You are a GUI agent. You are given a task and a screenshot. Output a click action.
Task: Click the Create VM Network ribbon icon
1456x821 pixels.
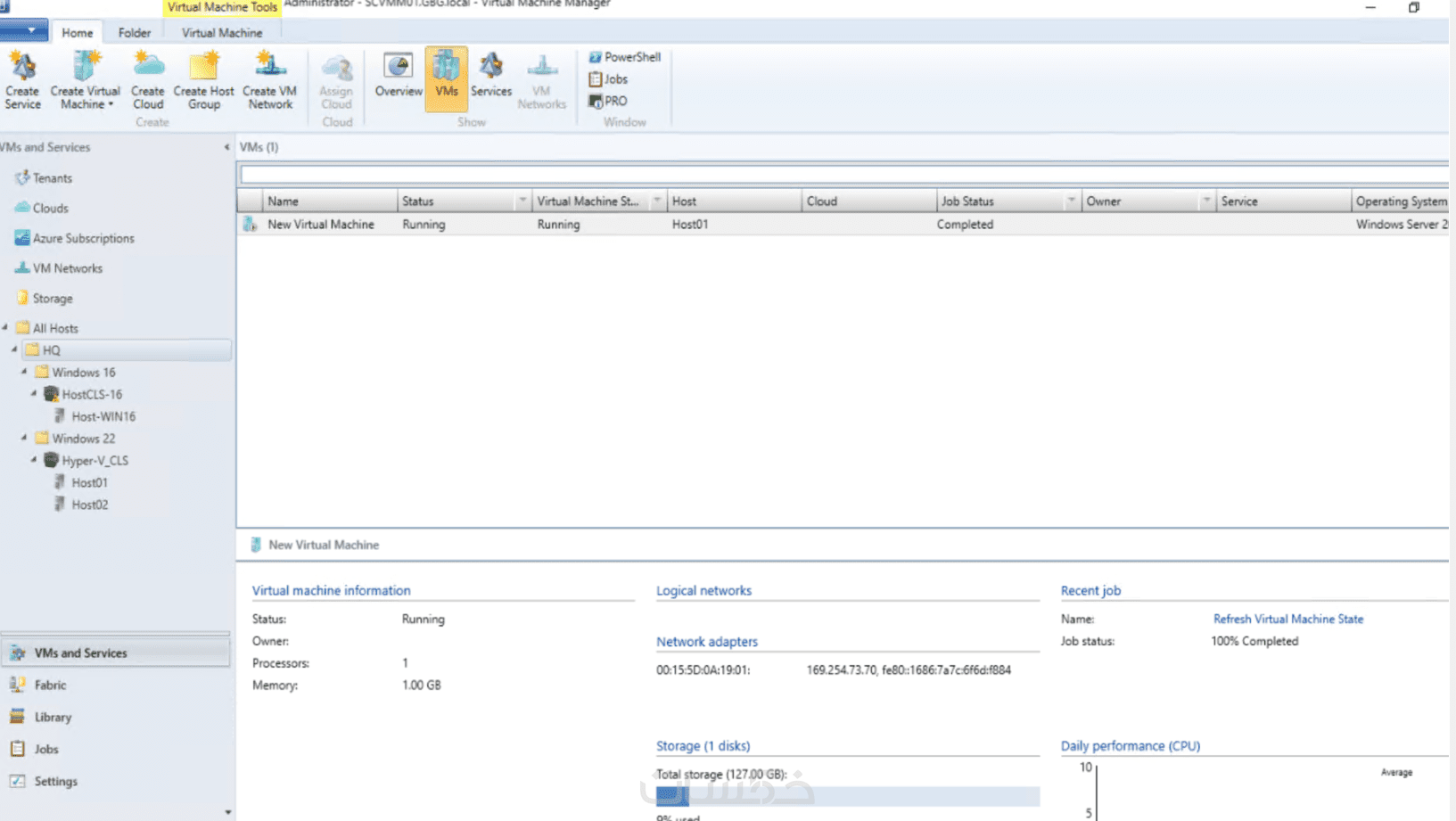pyautogui.click(x=270, y=80)
